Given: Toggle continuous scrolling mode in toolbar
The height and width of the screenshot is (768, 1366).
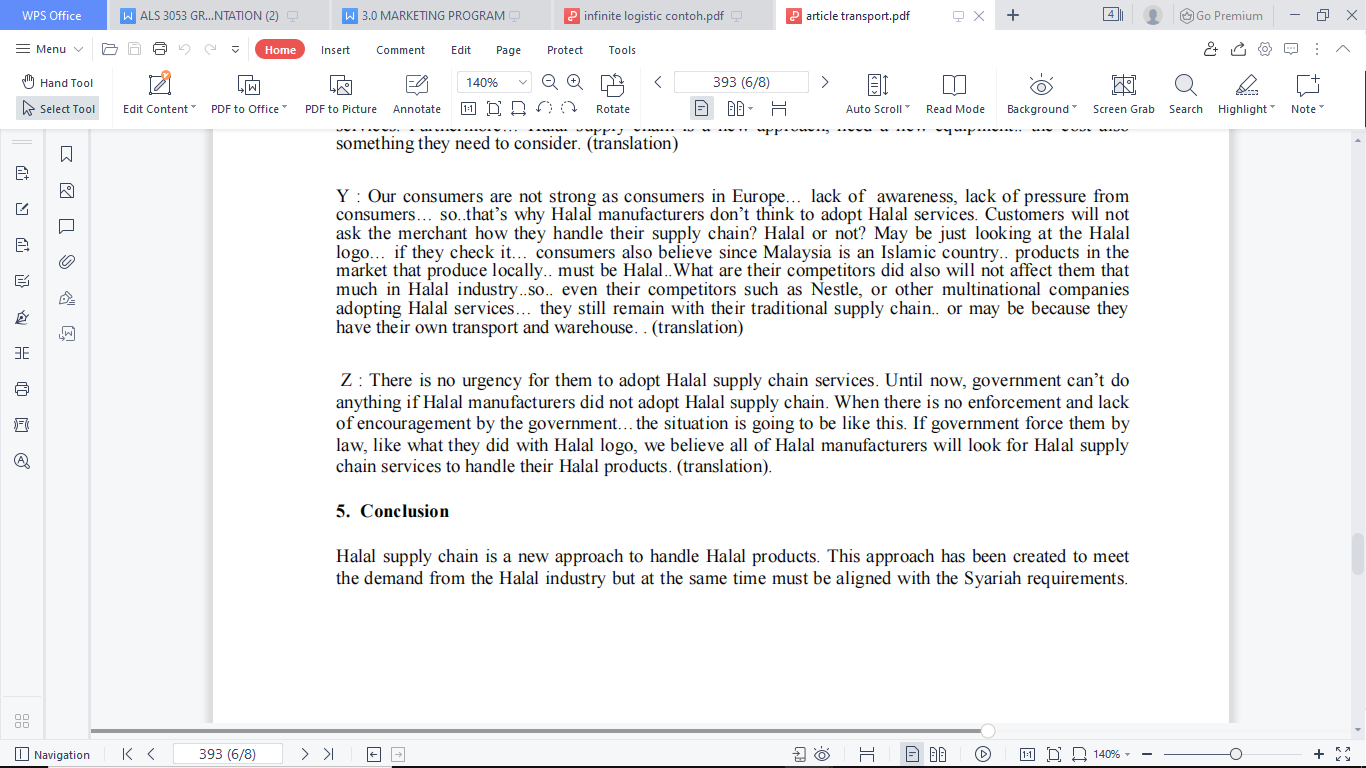Looking at the screenshot, I should tap(779, 108).
